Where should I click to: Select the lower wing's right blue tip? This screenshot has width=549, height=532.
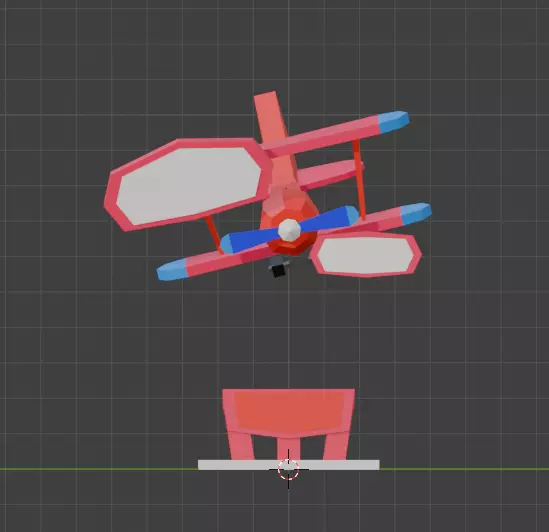416,213
